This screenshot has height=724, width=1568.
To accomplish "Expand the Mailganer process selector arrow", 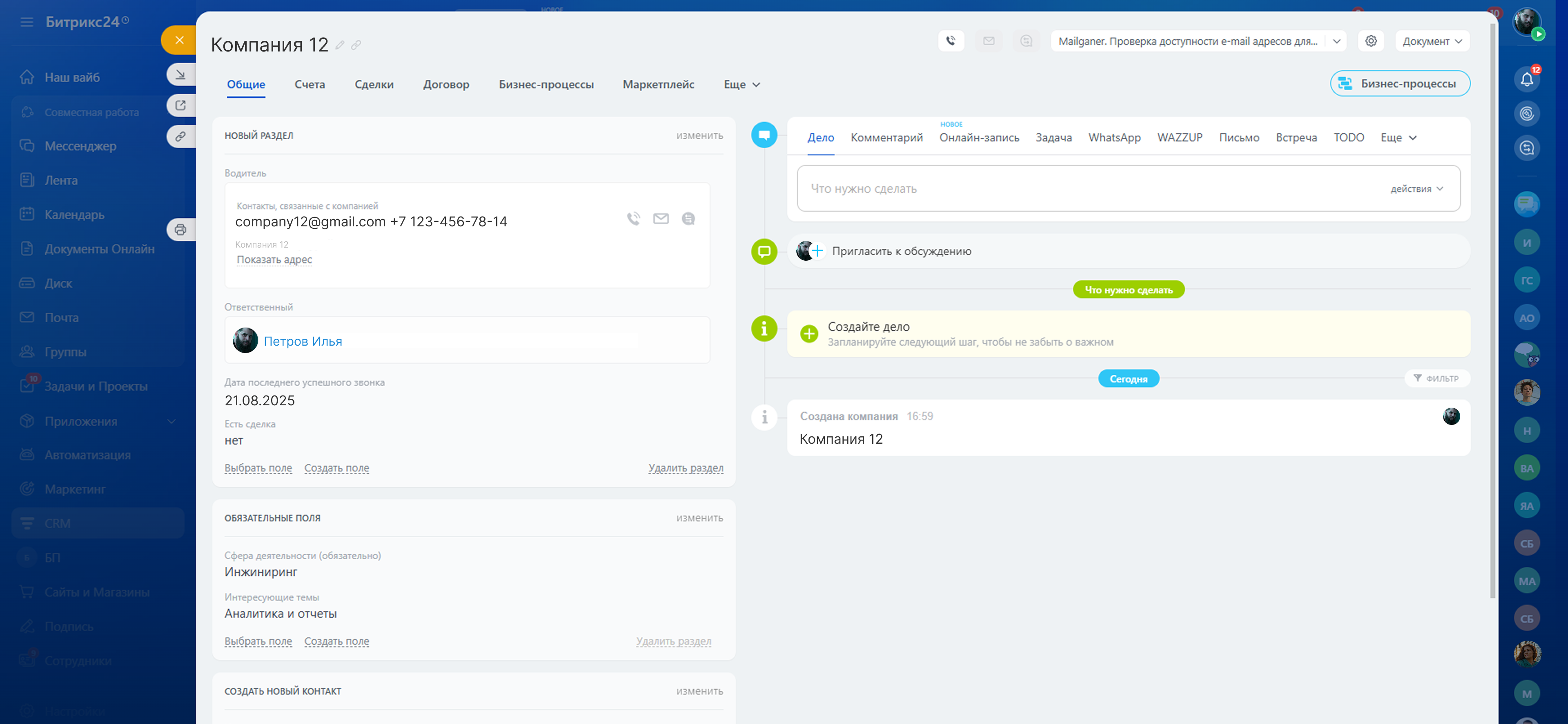I will 1337,41.
